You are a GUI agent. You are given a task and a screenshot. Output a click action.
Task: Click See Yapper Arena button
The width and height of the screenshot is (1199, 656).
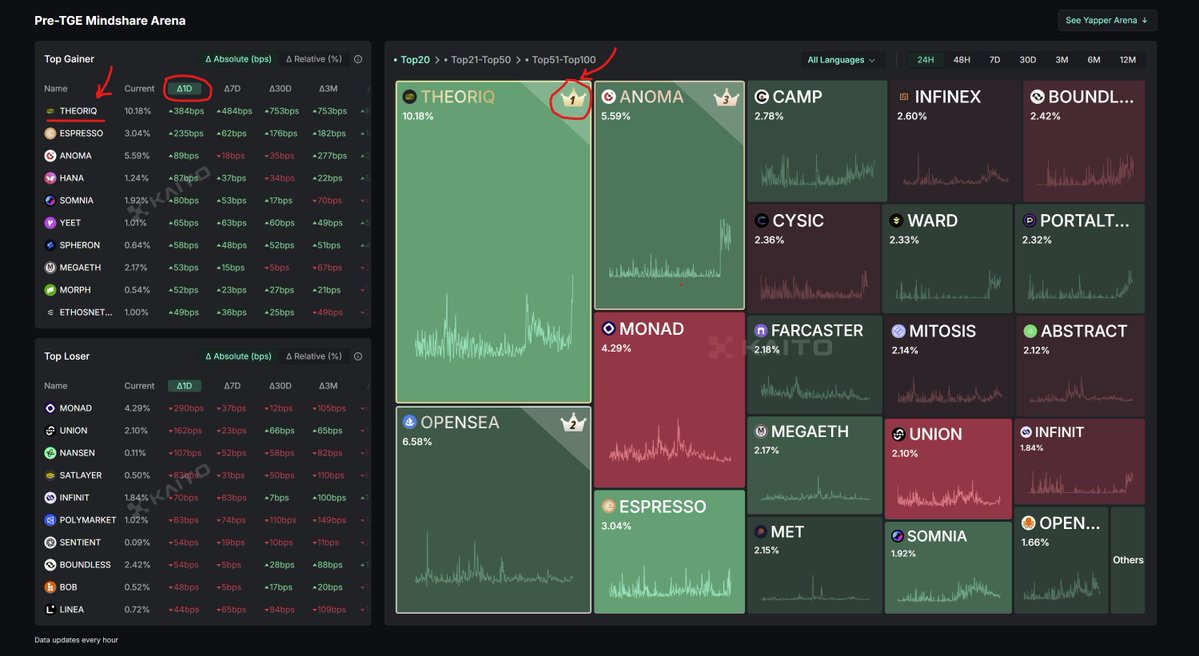click(1106, 21)
